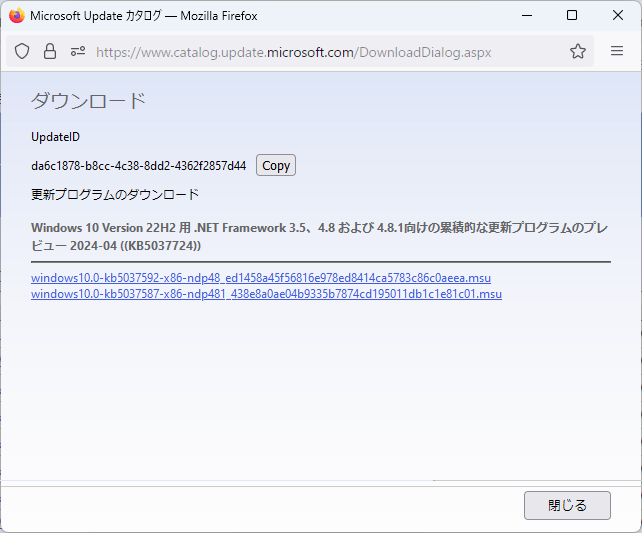Click the 閉じる button
Viewport: 642px width, 533px height.
coord(567,505)
